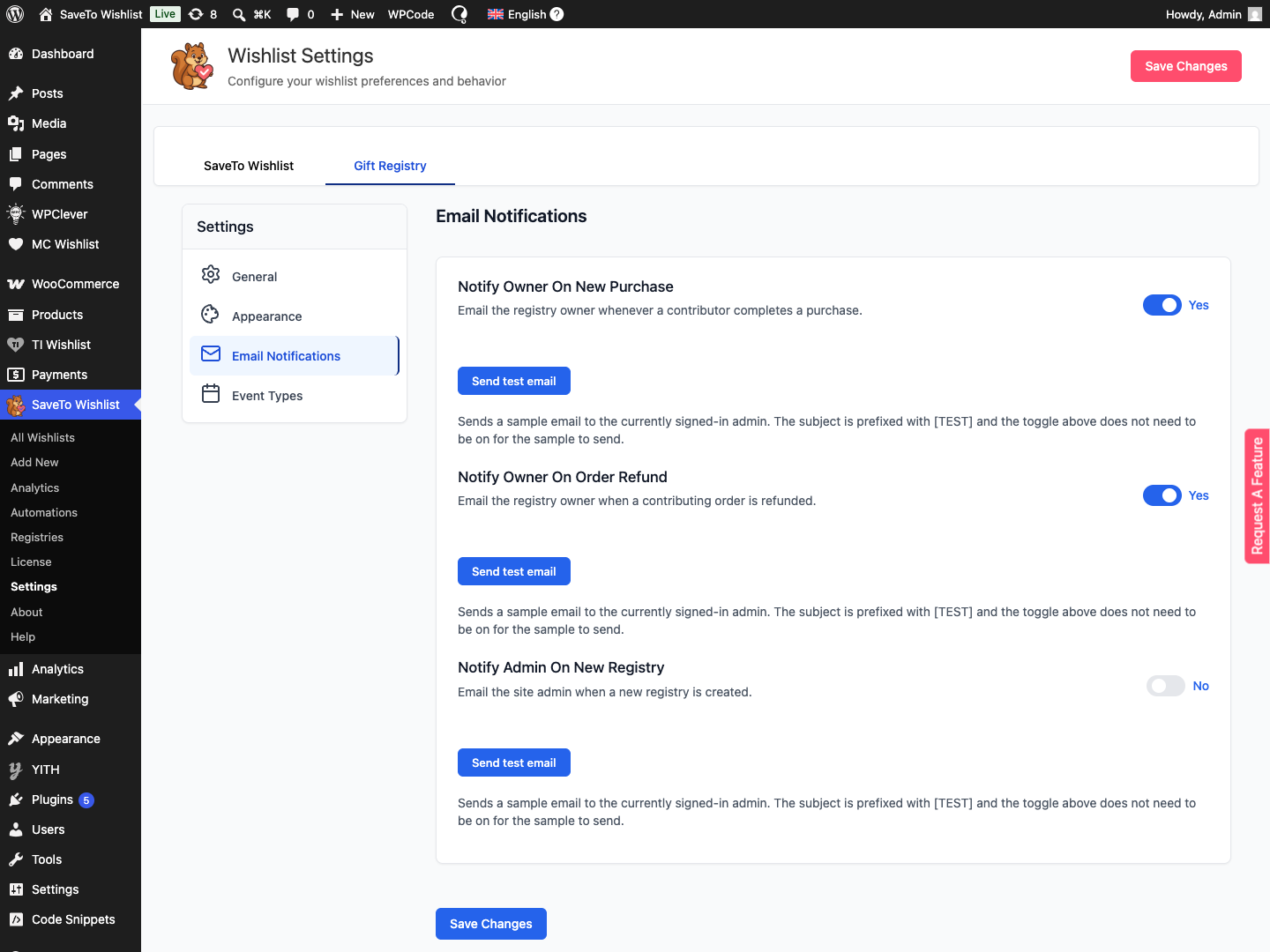
Task: Click the Marketing megaphone icon in sidebar
Action: pos(16,699)
